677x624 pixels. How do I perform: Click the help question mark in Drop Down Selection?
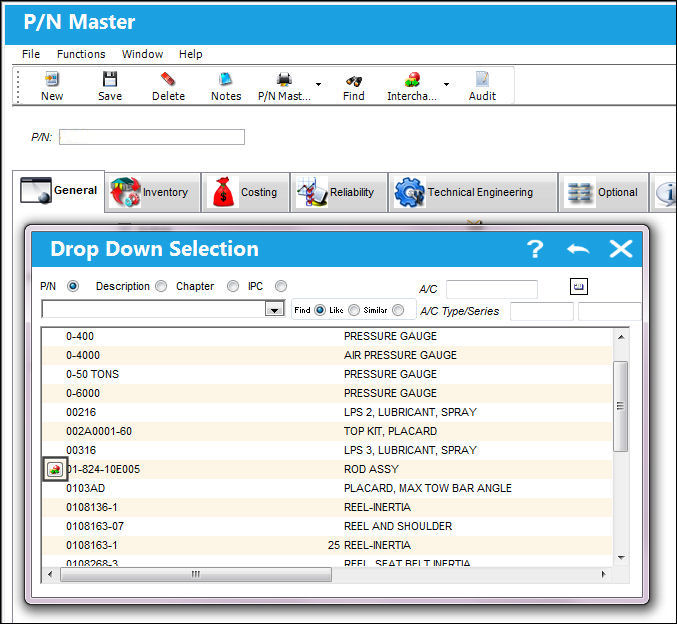(535, 249)
